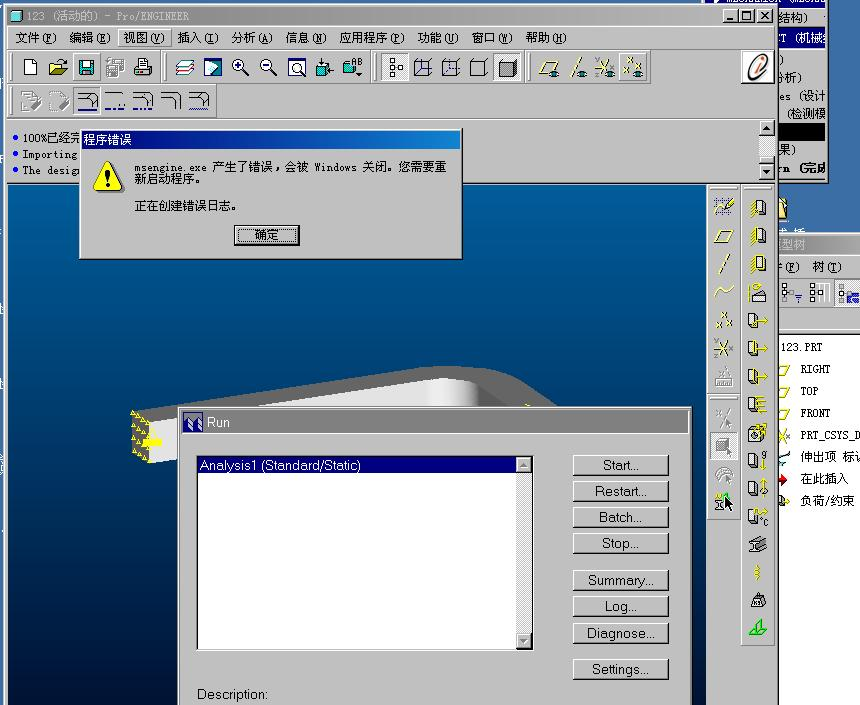Click the Summary... button

[620, 580]
